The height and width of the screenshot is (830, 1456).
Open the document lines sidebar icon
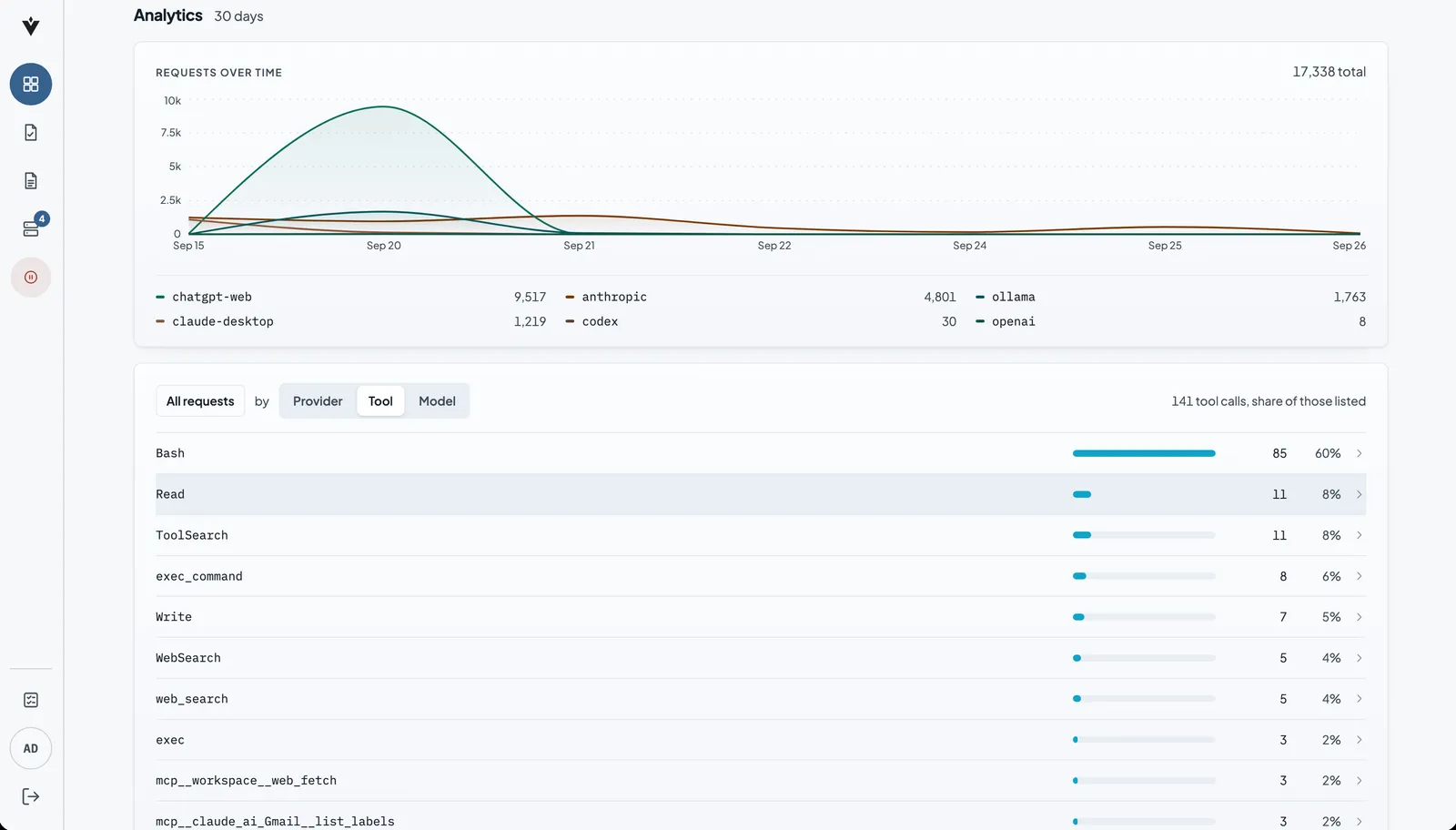click(31, 181)
